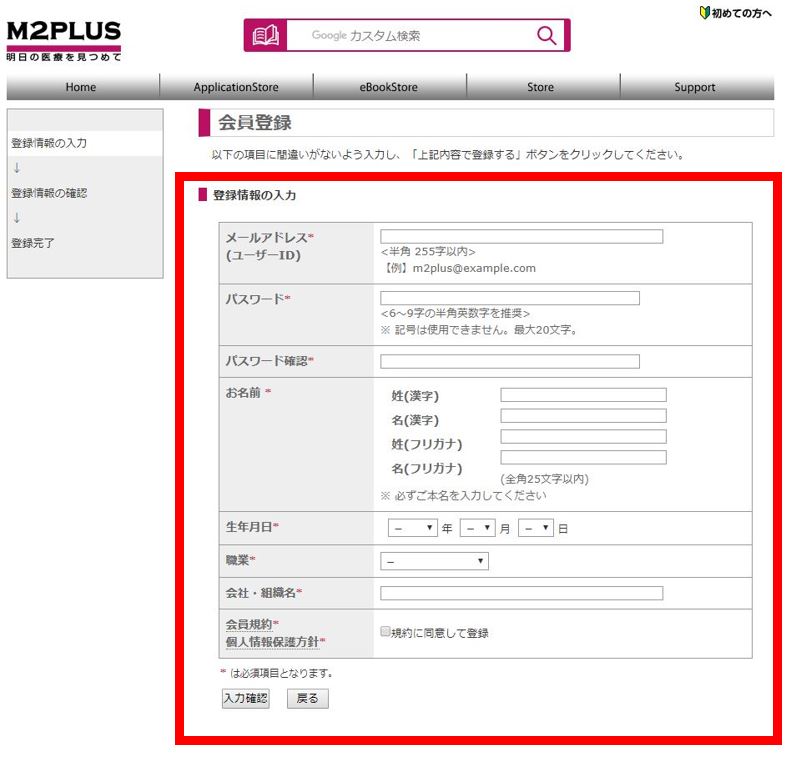Viewport: 804px width, 760px height.
Task: Click the 会員登録 page heading
Action: click(x=255, y=123)
